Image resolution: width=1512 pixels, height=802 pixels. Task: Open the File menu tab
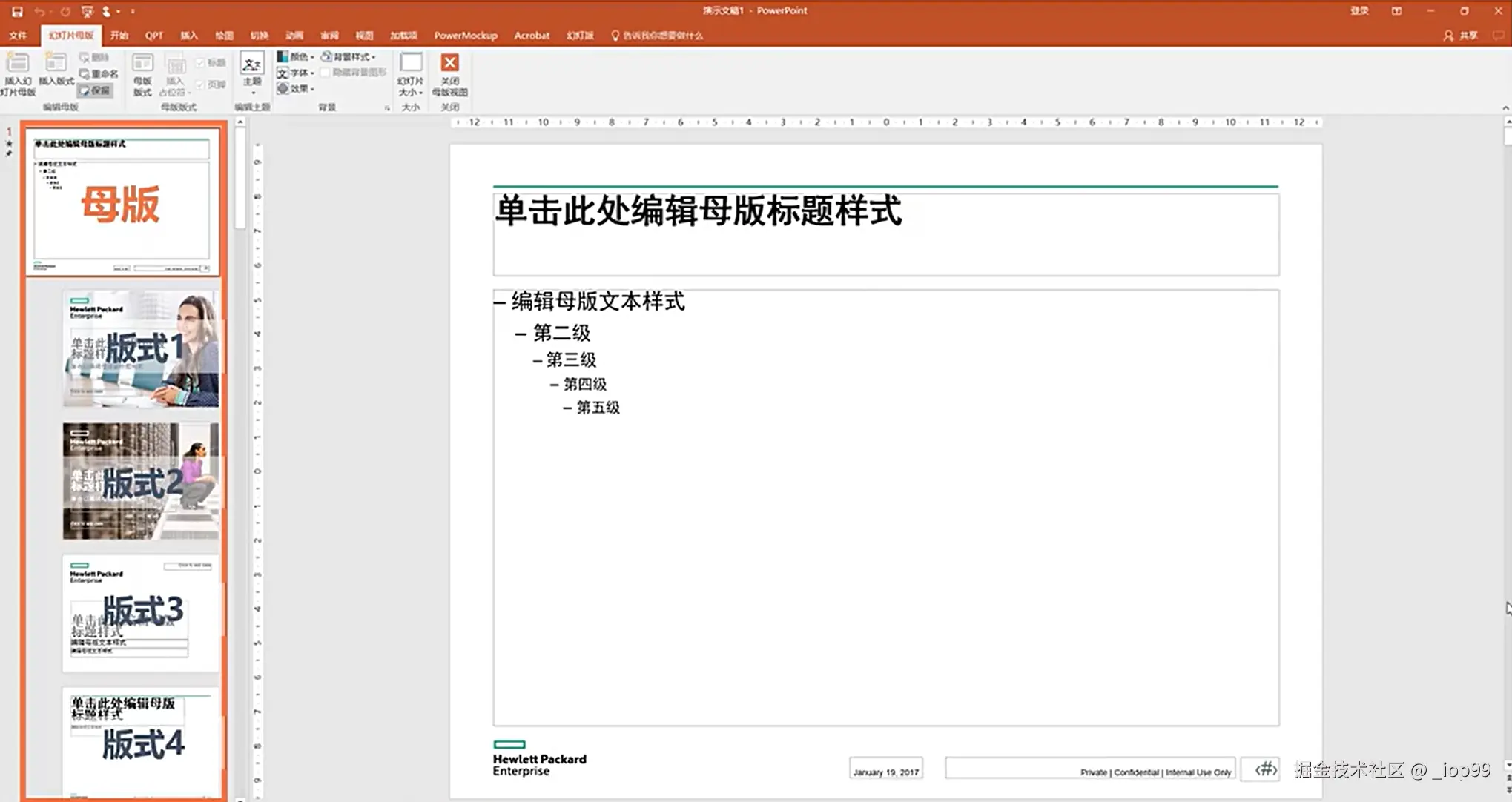[18, 35]
